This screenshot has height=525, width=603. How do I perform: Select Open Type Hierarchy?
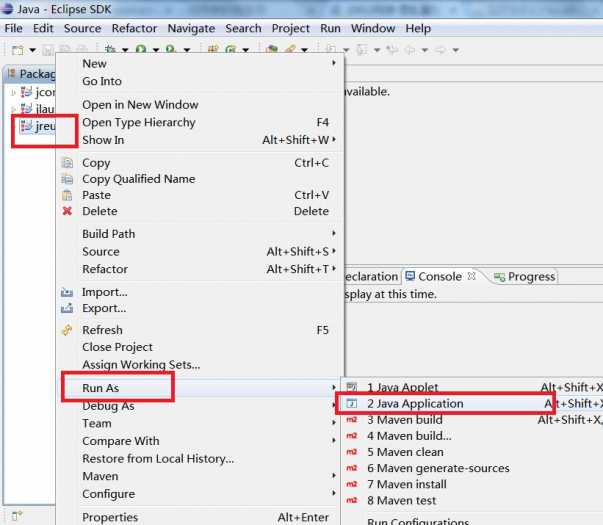point(200,122)
